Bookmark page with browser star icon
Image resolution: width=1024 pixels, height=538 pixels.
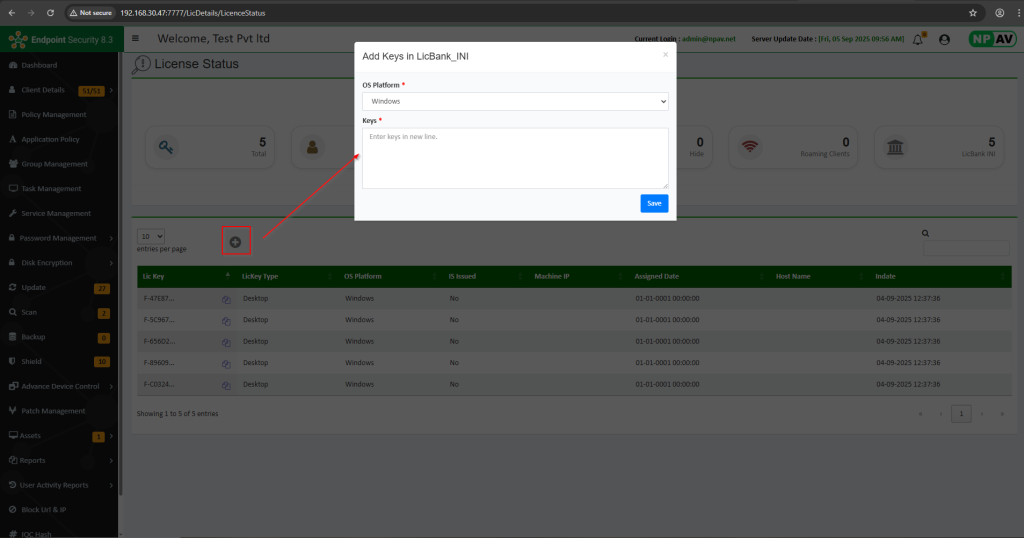pos(972,13)
